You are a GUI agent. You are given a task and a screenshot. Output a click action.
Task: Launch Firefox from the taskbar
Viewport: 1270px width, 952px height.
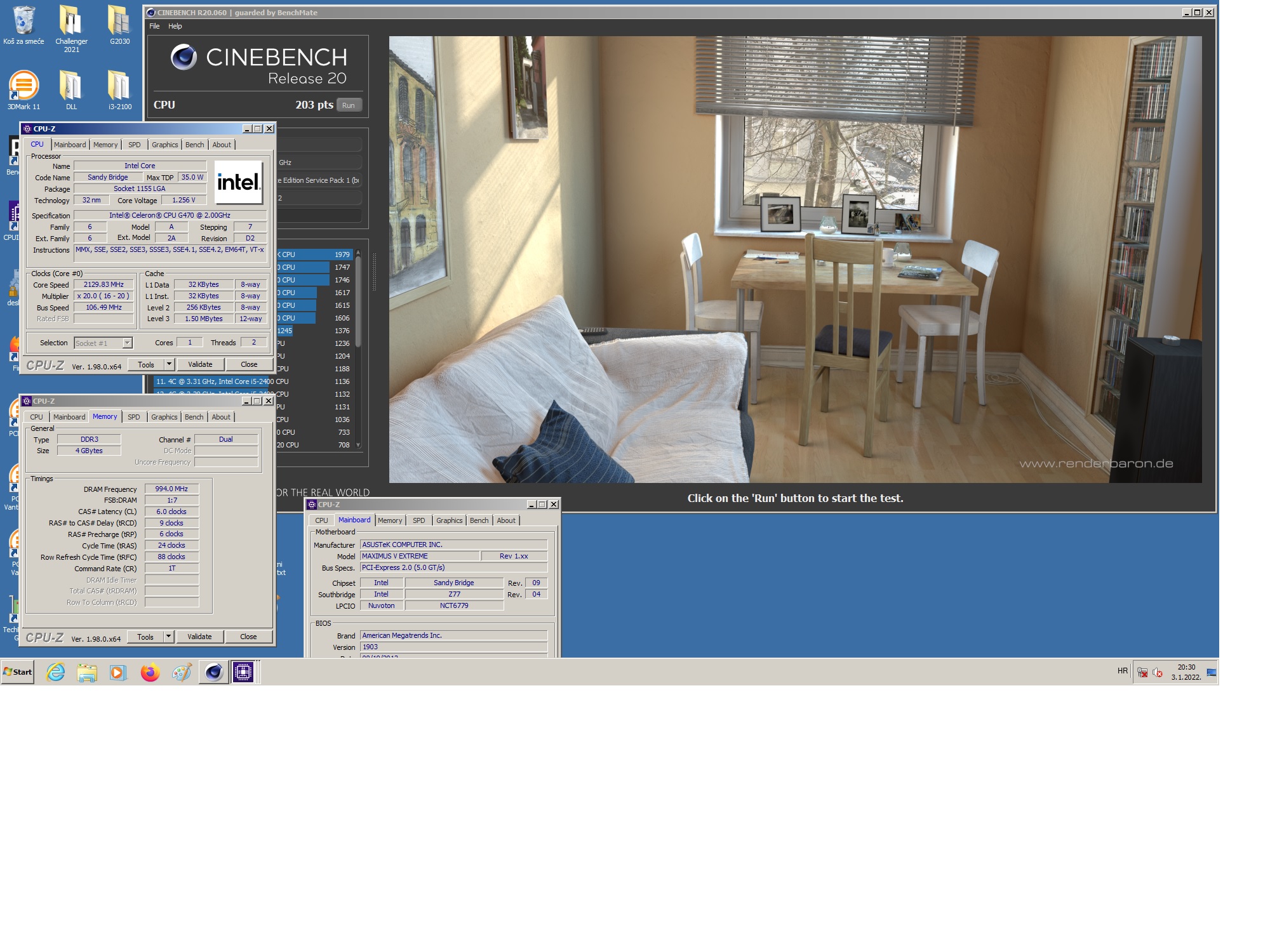[150, 672]
